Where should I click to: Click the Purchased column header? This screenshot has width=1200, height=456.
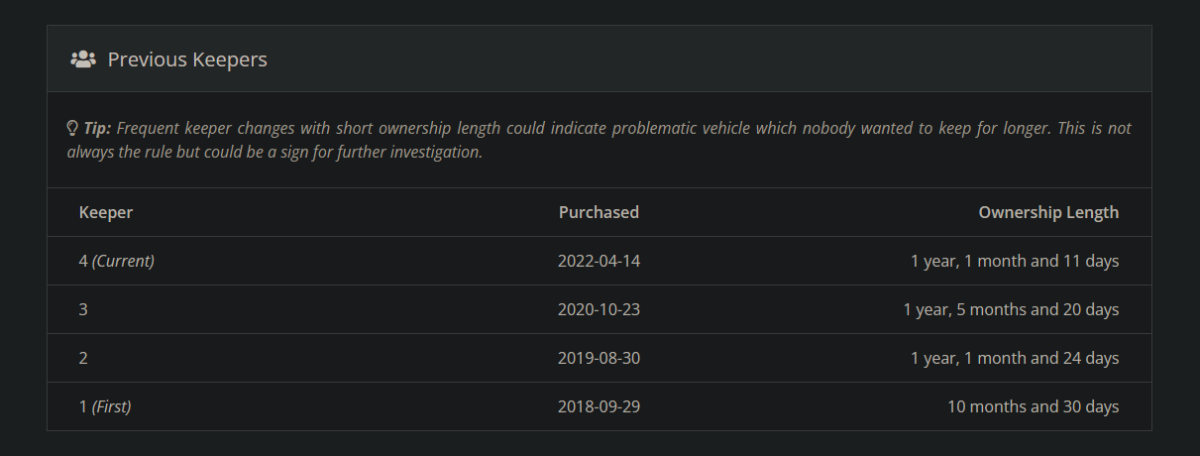[x=599, y=212]
